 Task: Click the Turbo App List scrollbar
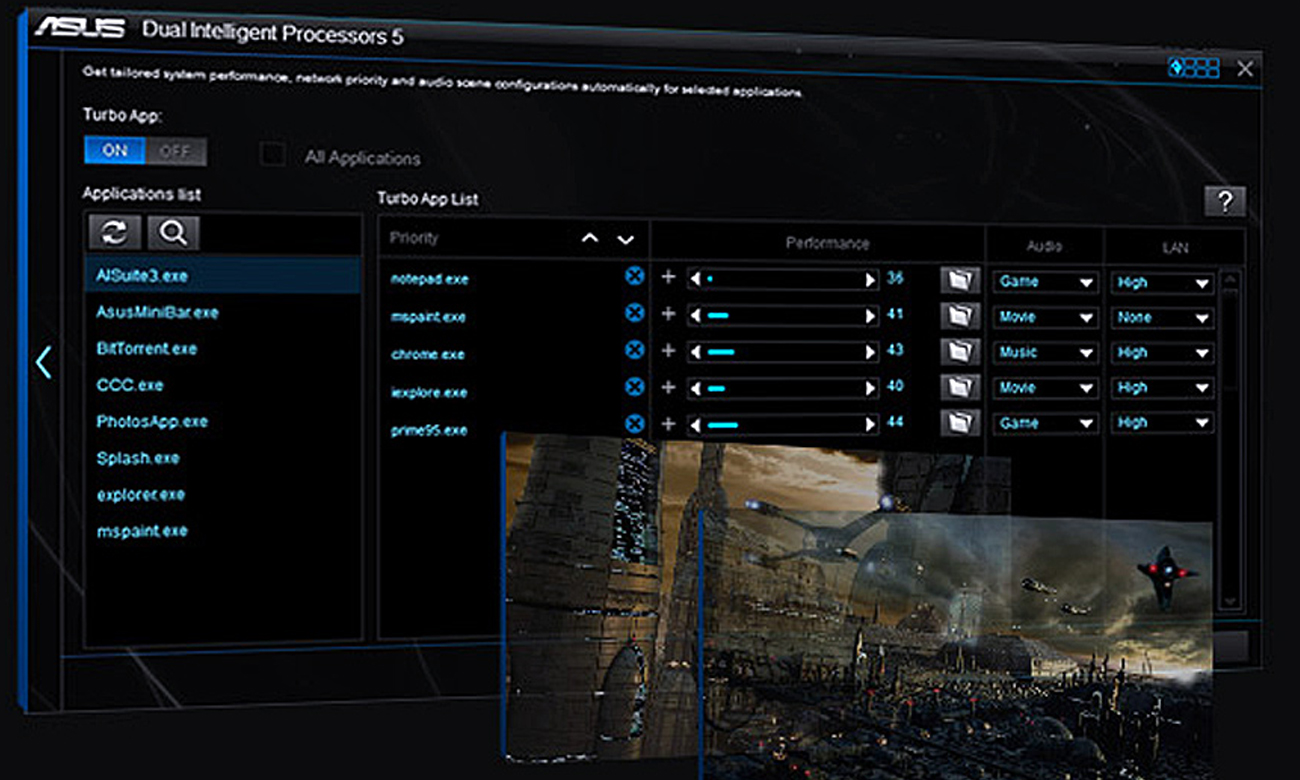[x=1231, y=440]
